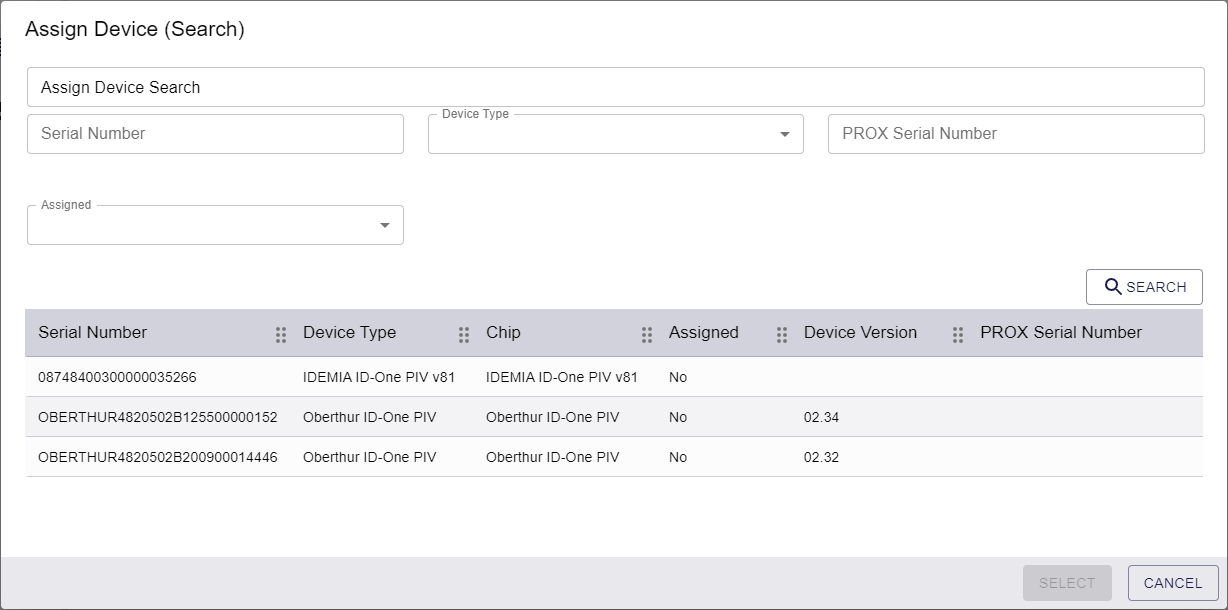
Task: Click the Device Version 02.34 cell
Action: point(821,417)
